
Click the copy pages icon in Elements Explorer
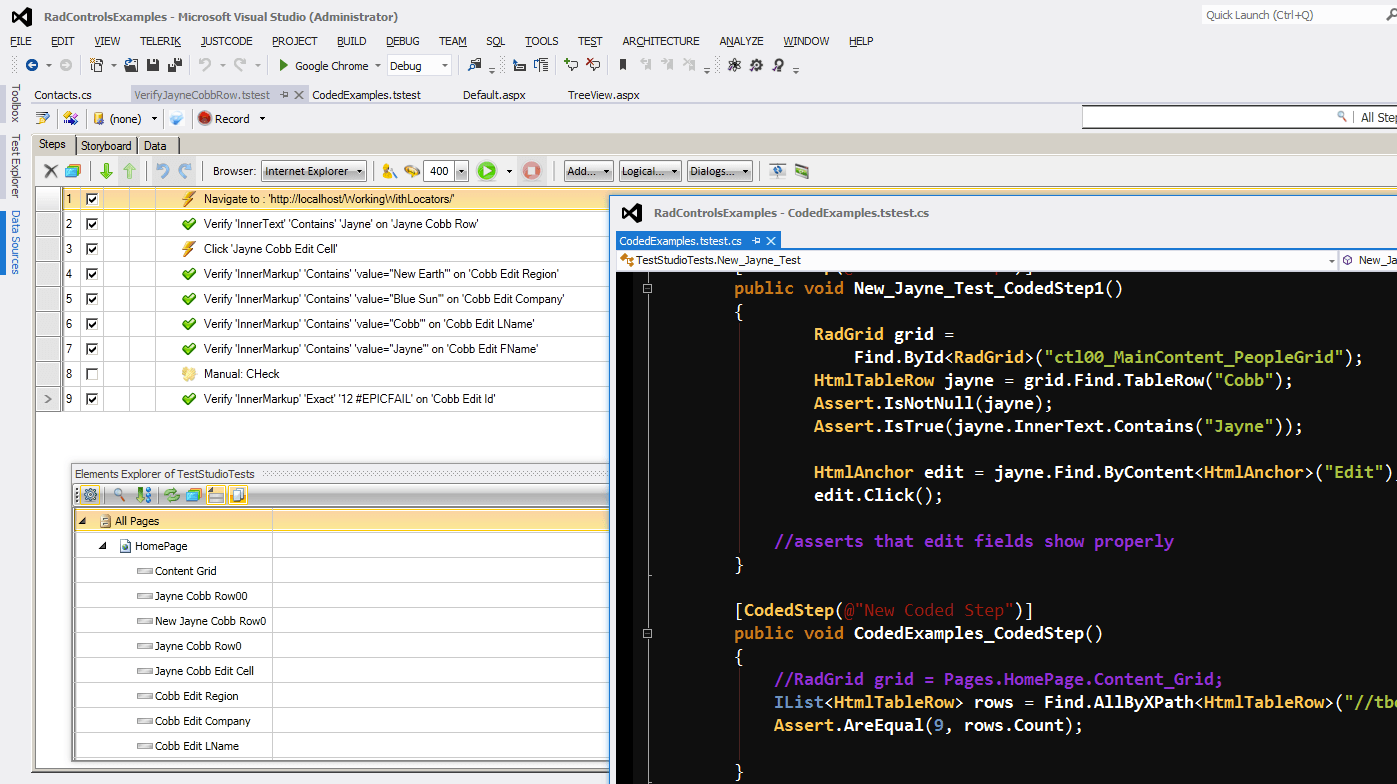(x=237, y=495)
